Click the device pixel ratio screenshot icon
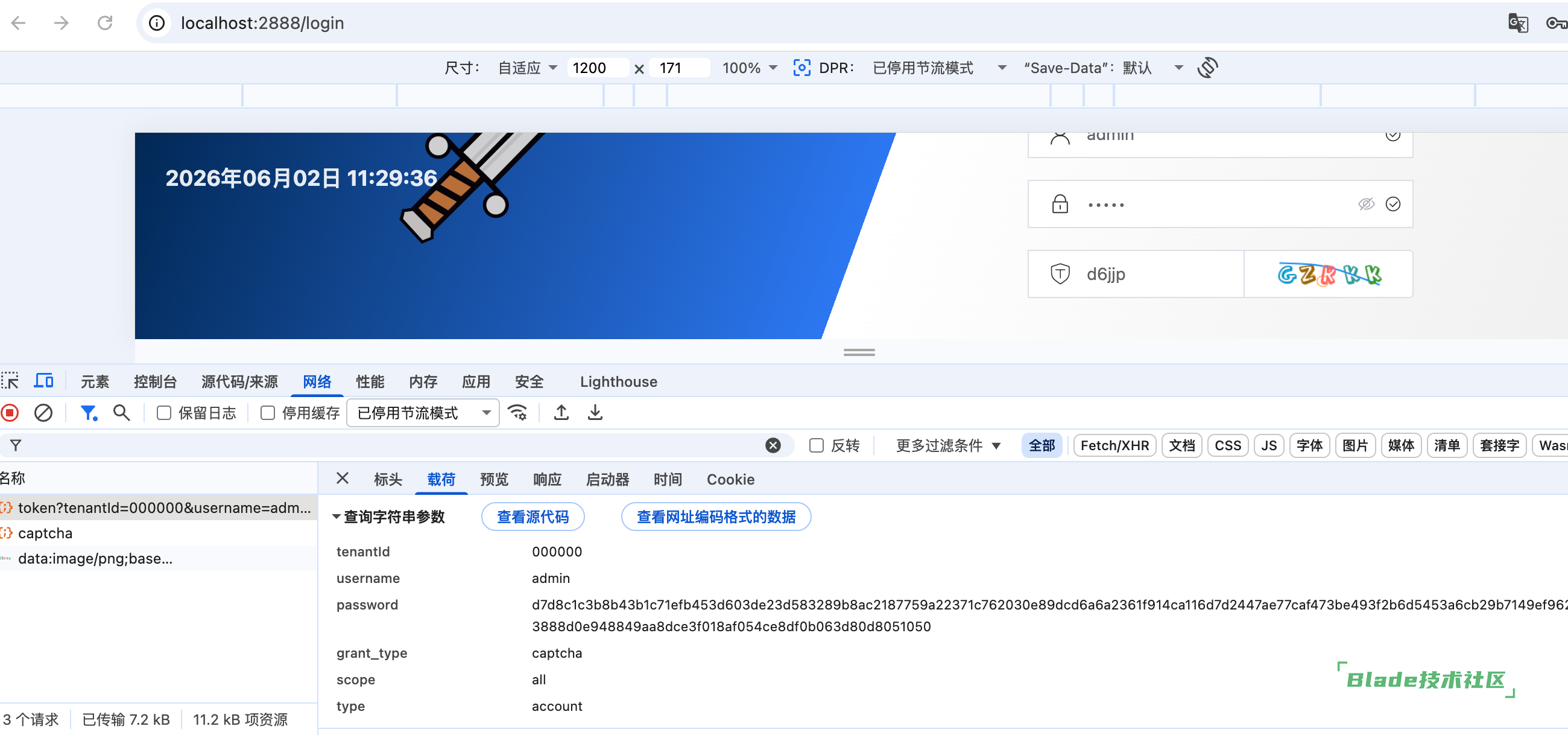Viewport: 1568px width, 735px height. coord(801,68)
